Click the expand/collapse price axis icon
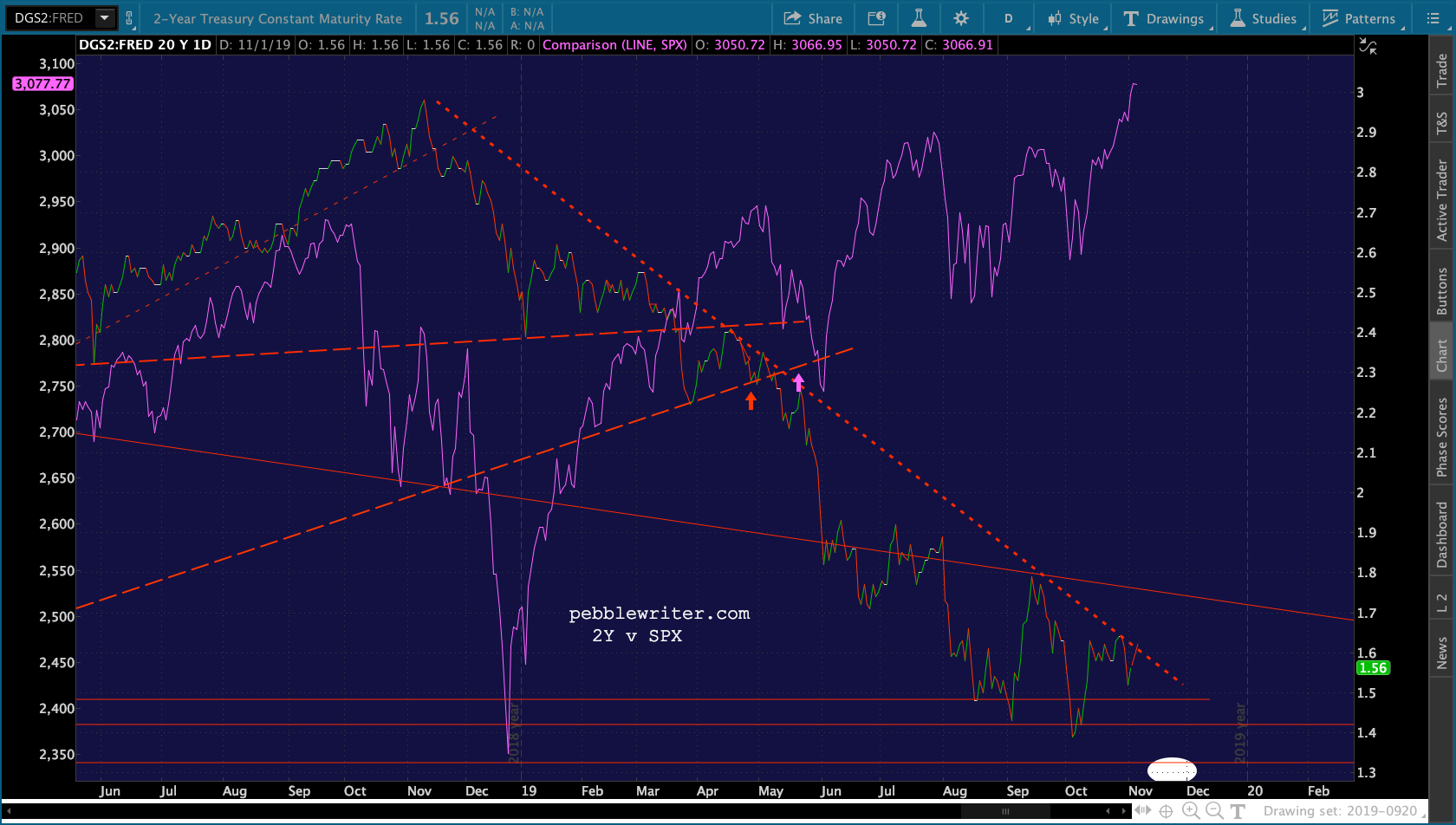This screenshot has height=825, width=1456. [x=1368, y=46]
